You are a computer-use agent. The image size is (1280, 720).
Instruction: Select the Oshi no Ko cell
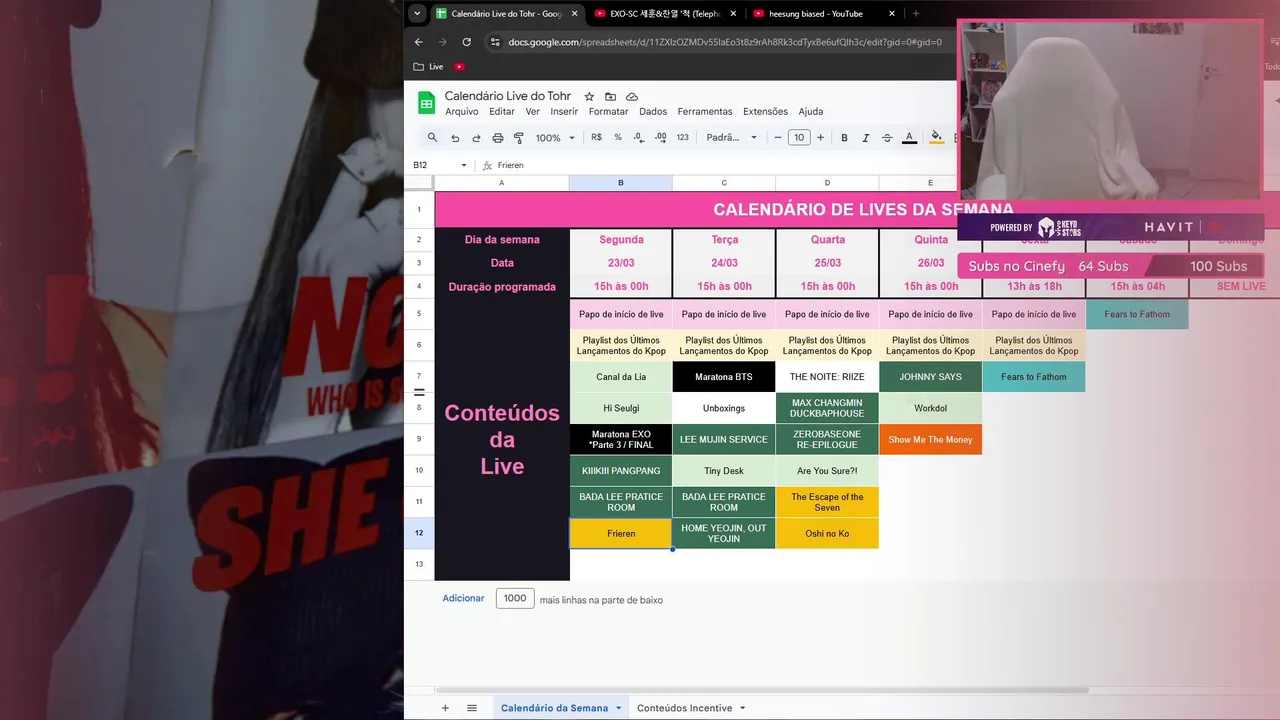point(827,533)
